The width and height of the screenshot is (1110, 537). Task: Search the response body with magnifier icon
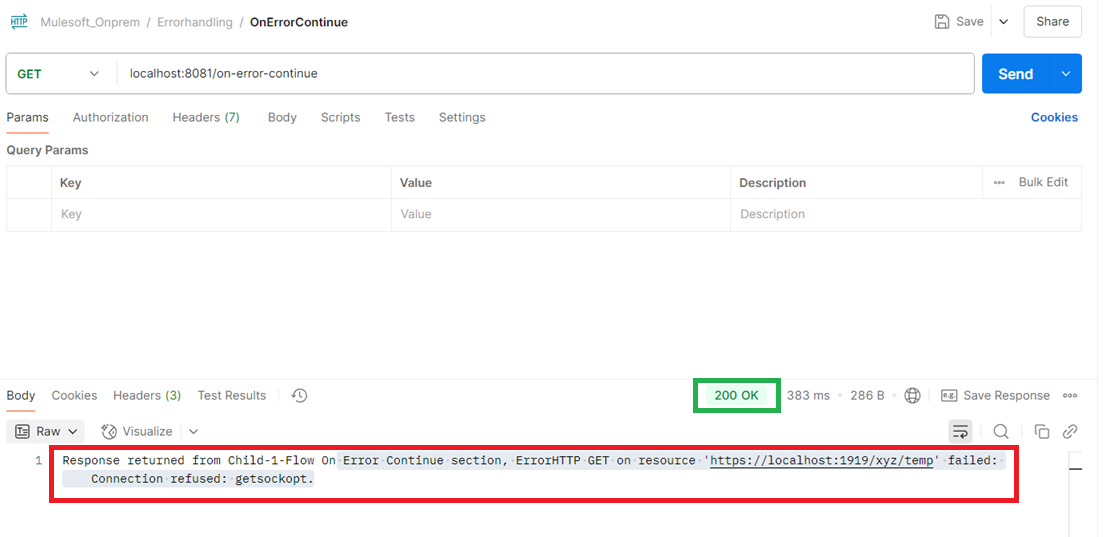(x=1000, y=431)
